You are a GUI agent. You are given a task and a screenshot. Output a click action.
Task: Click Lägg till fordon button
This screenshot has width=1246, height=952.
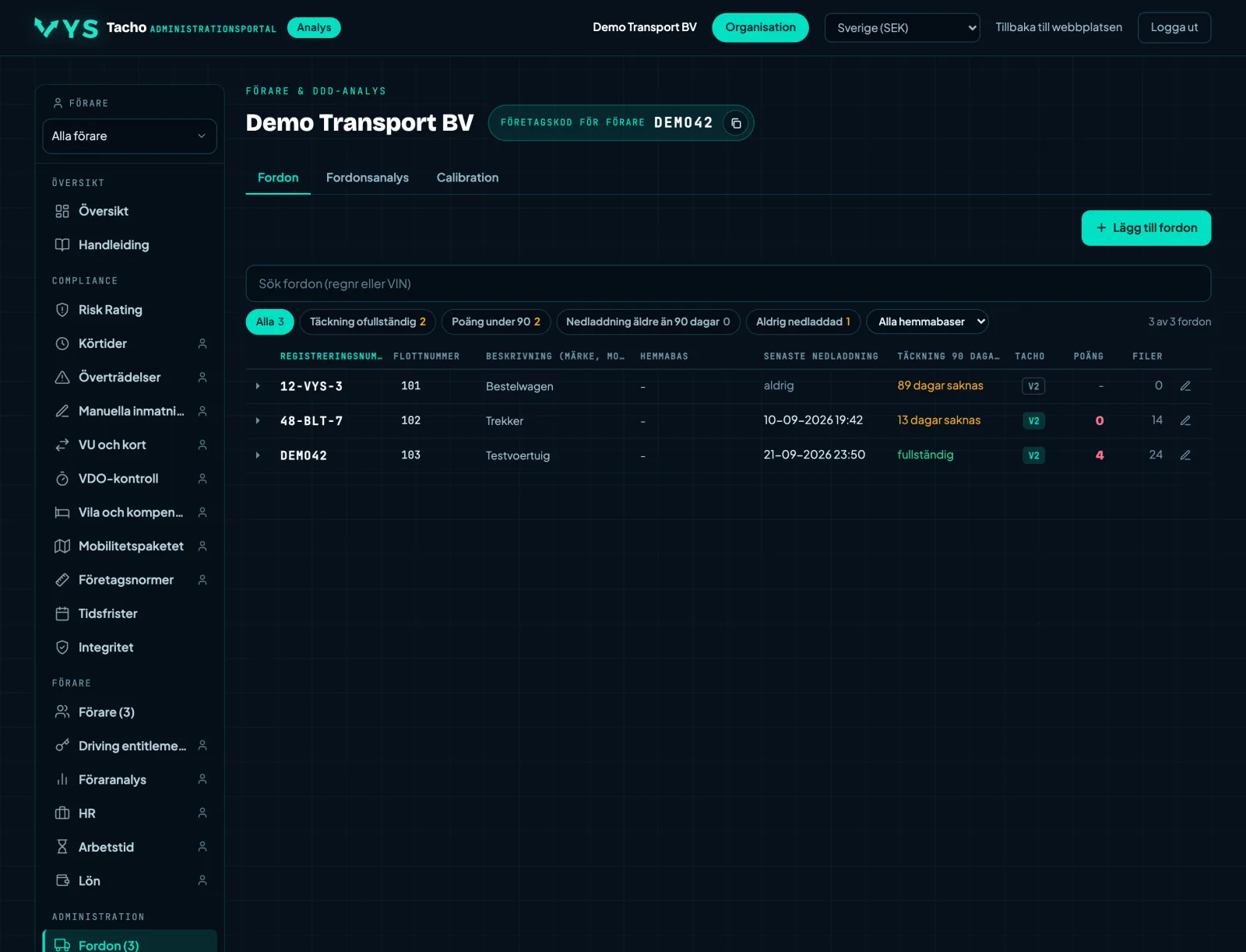tap(1146, 228)
